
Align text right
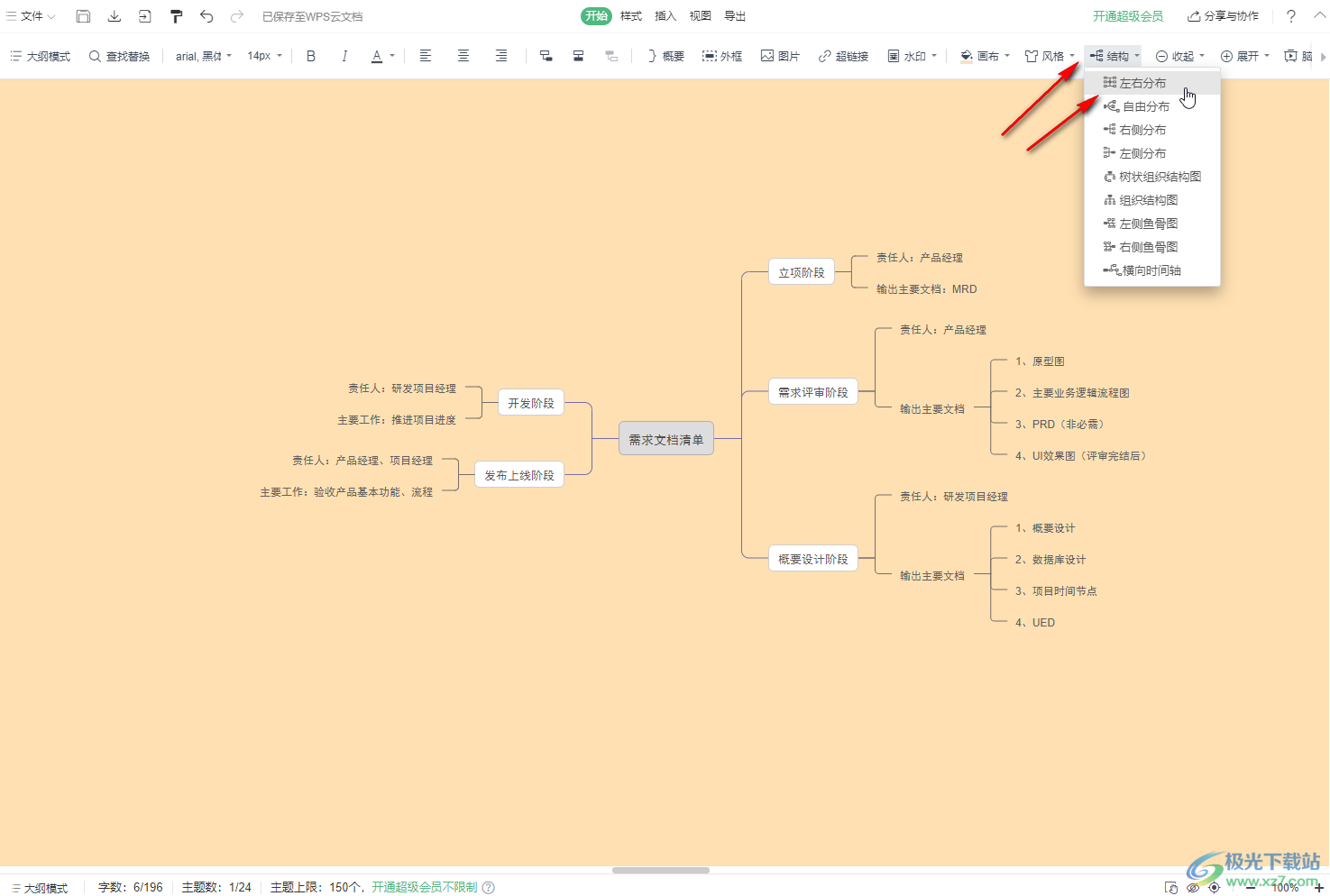501,56
